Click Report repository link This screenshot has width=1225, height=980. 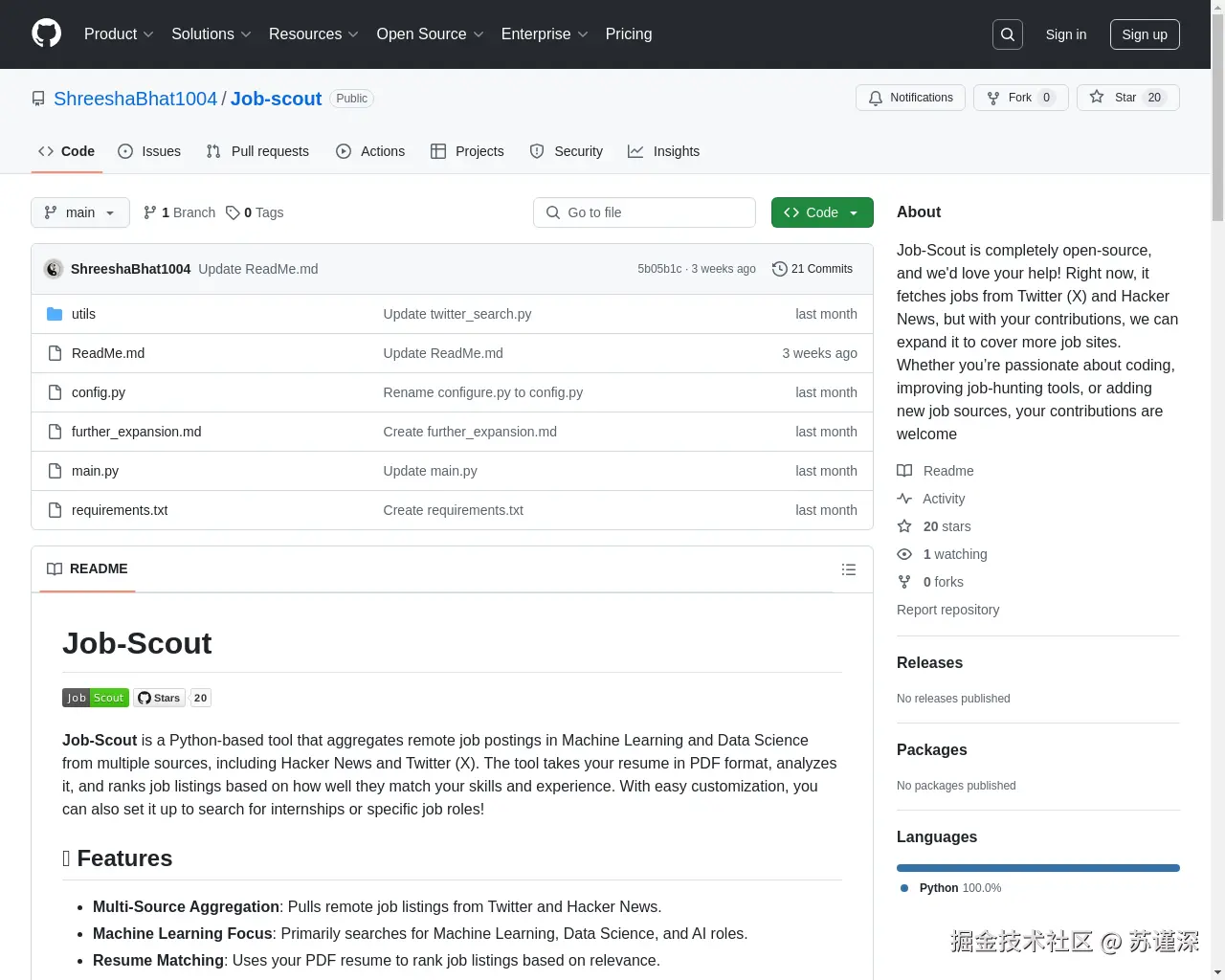(947, 610)
